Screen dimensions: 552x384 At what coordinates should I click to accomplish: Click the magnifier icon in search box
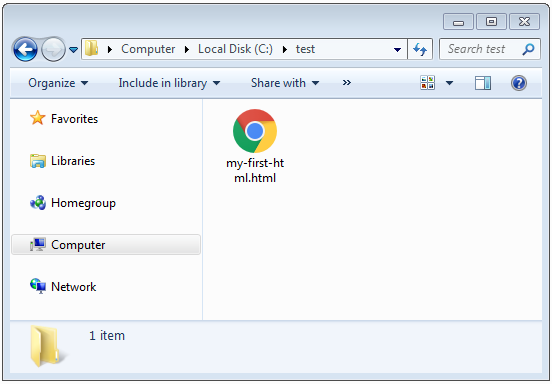pos(528,49)
